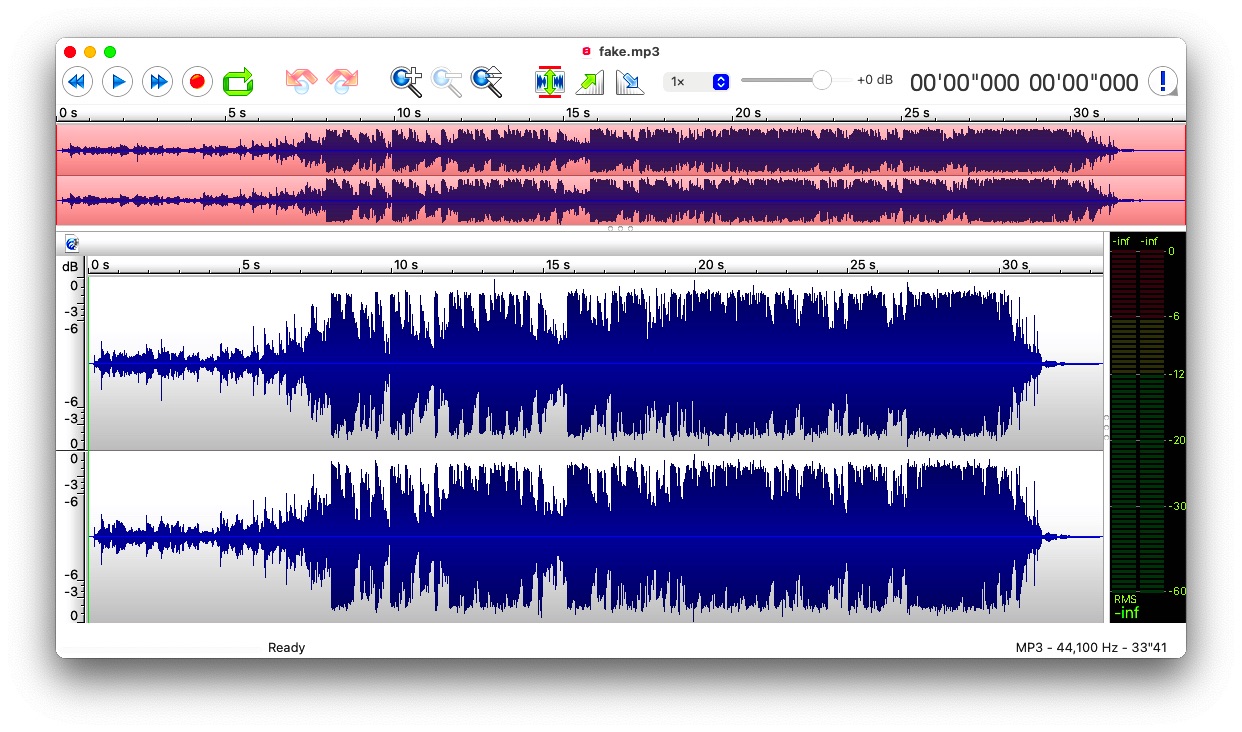
Task: Zoom in with the magnifier plus icon
Action: click(x=406, y=82)
